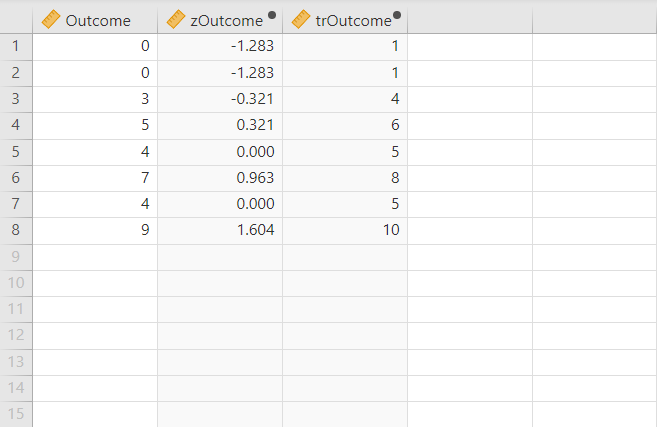Image resolution: width=657 pixels, height=427 pixels.
Task: Click trOutcome cell in row 1
Action: [x=345, y=47]
